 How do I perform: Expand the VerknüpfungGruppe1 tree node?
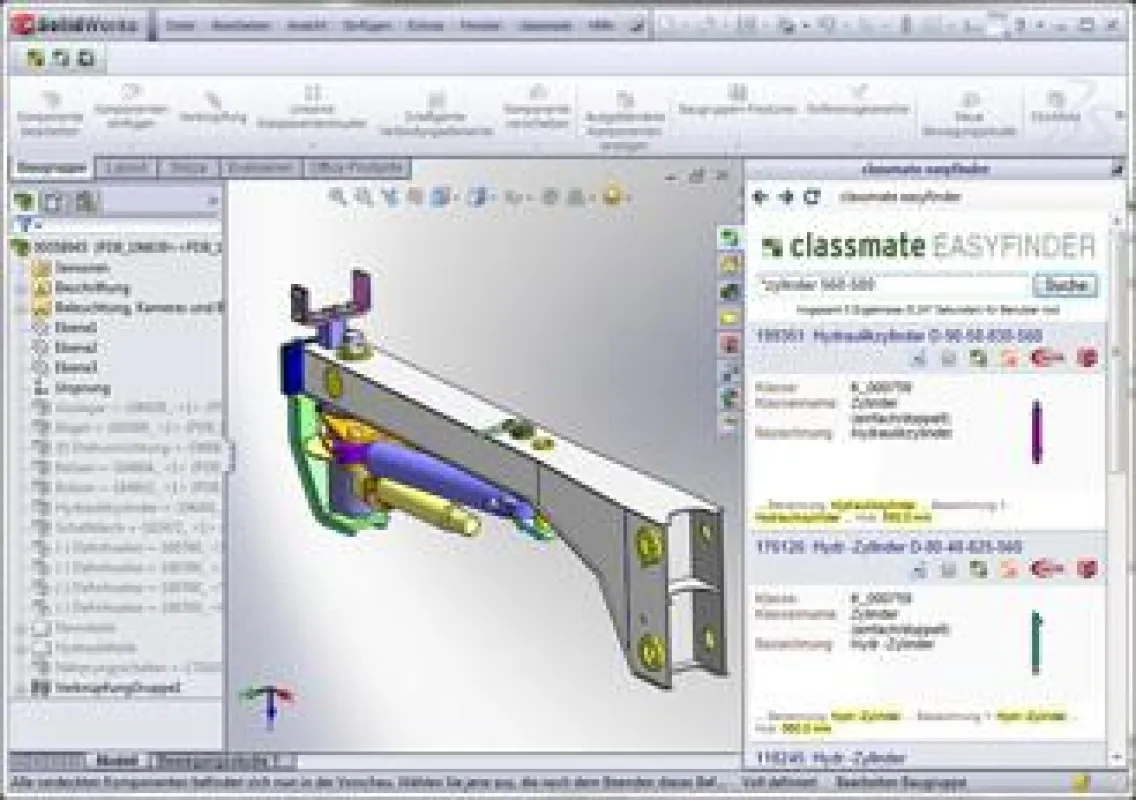pyautogui.click(x=21, y=688)
